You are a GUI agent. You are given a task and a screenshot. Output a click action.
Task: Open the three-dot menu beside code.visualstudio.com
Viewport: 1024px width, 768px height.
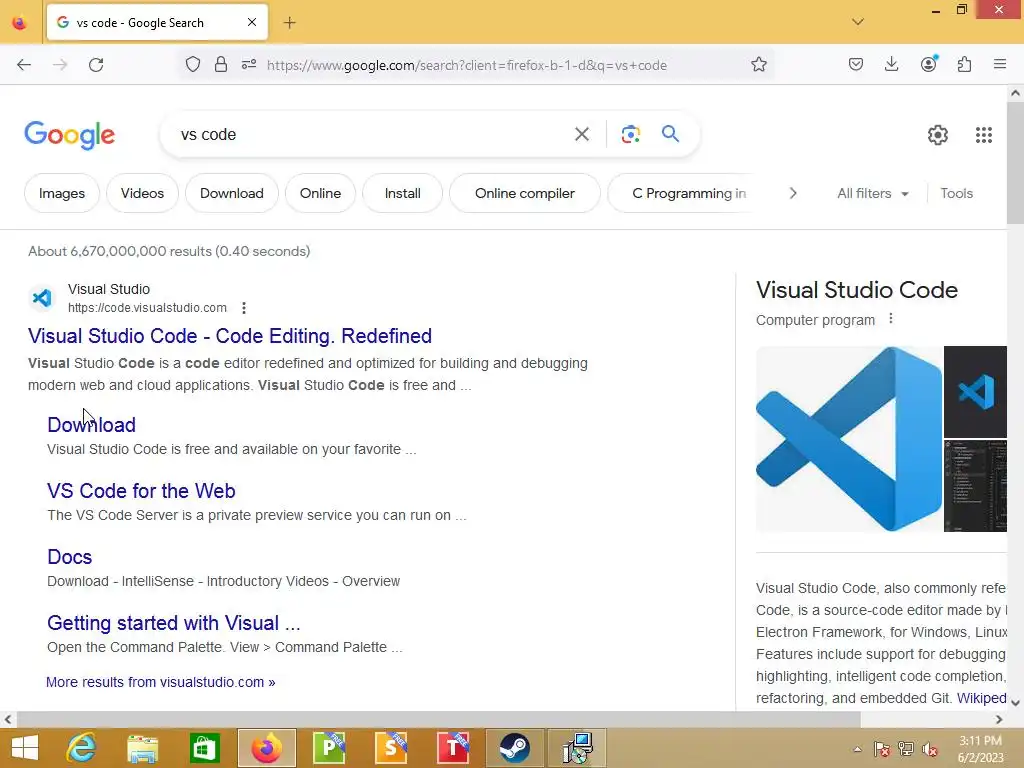pyautogui.click(x=244, y=308)
